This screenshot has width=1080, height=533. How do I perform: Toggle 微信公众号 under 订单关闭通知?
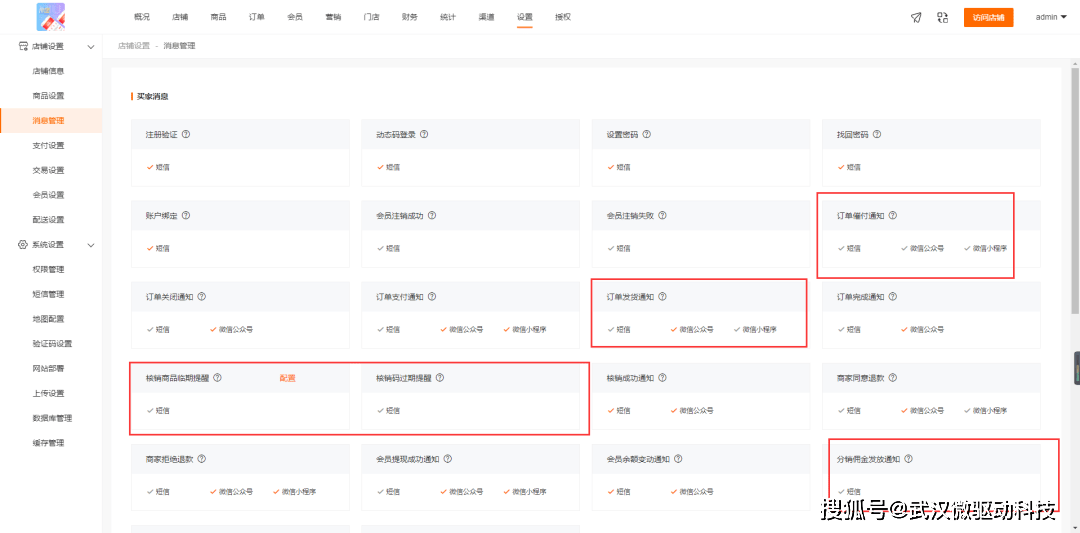coord(231,329)
